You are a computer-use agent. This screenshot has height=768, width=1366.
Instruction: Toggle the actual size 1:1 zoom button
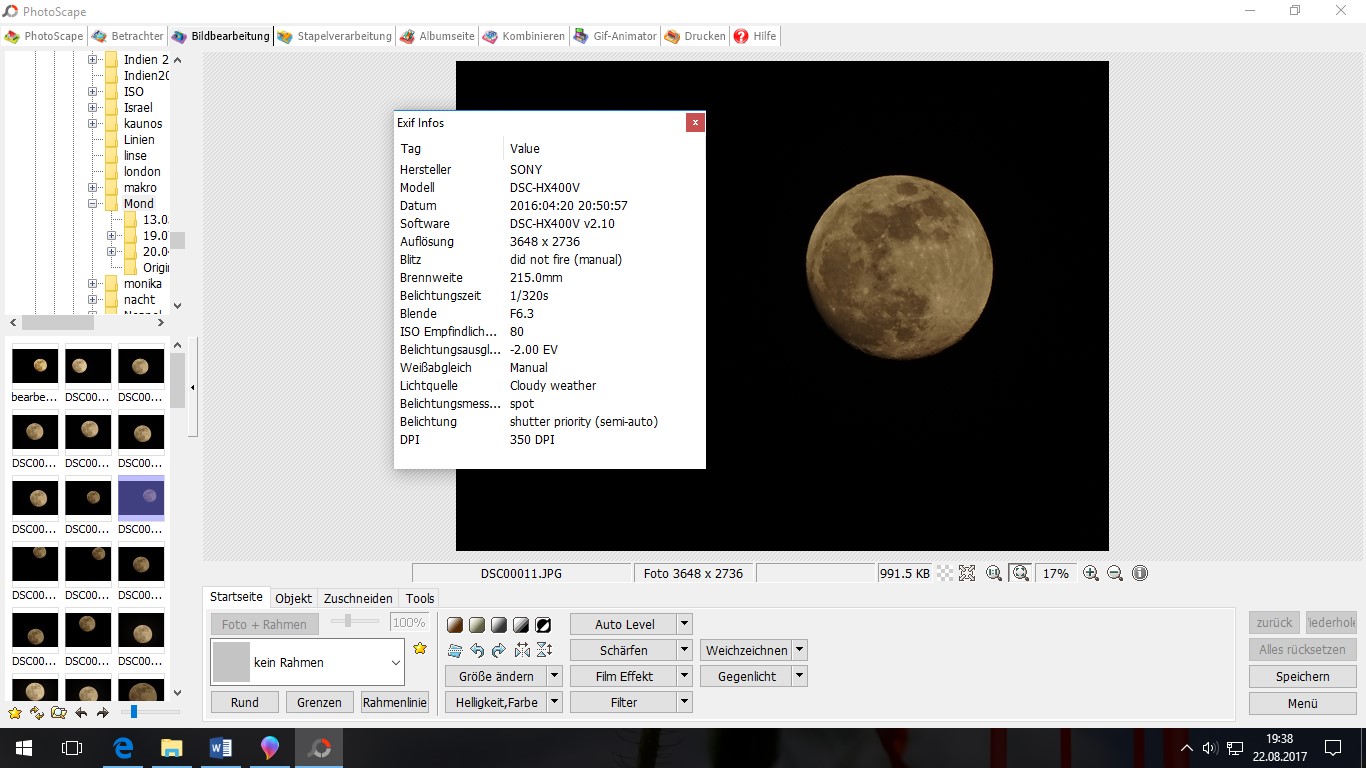click(x=994, y=574)
